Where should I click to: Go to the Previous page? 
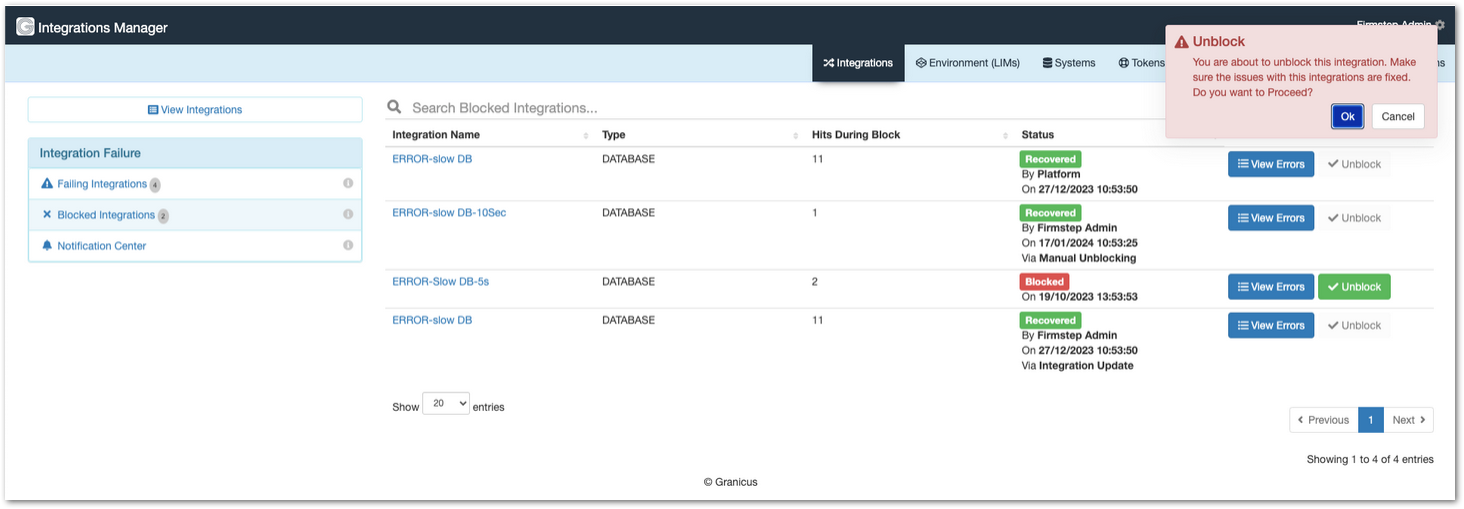pos(1324,420)
